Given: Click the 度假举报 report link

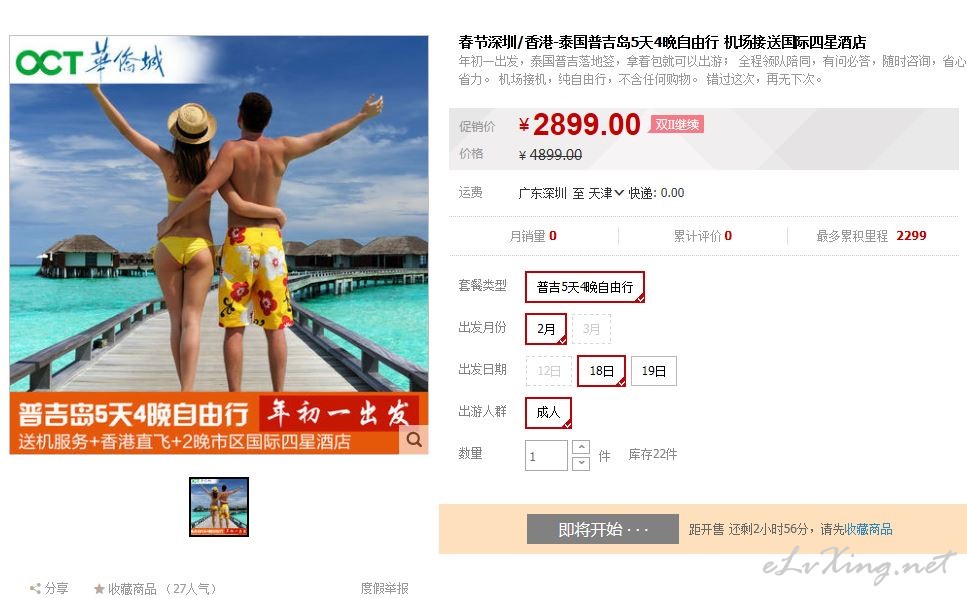Looking at the screenshot, I should [x=384, y=589].
